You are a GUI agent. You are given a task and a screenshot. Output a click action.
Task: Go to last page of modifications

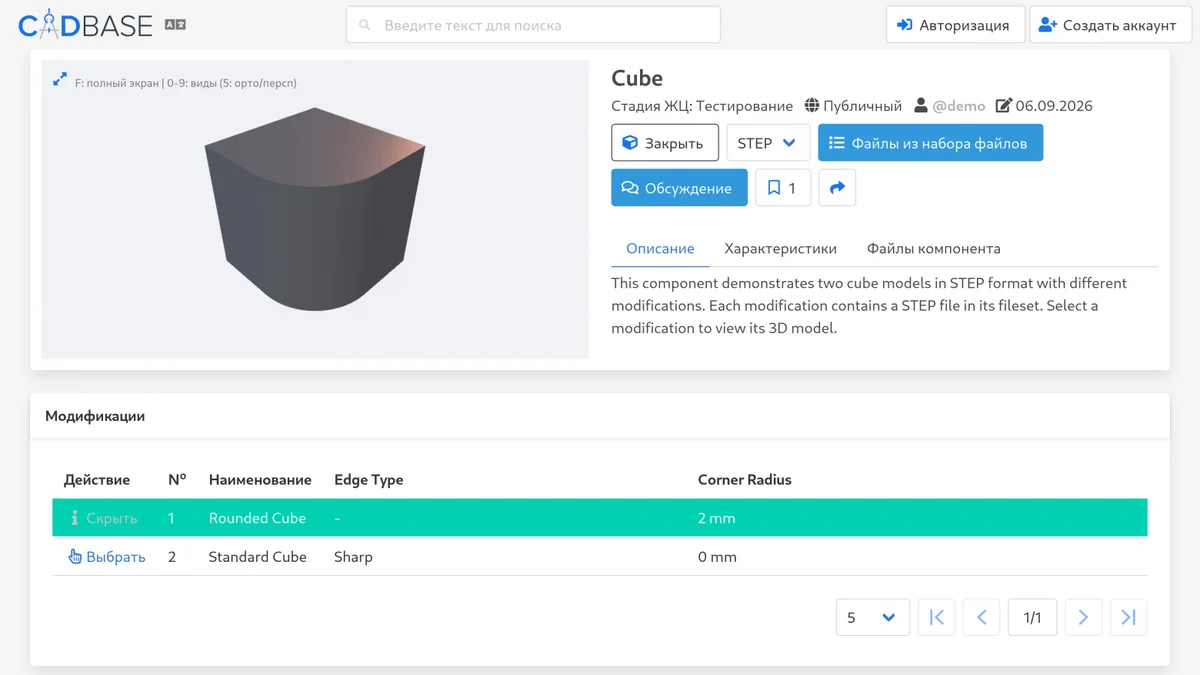(x=1128, y=618)
